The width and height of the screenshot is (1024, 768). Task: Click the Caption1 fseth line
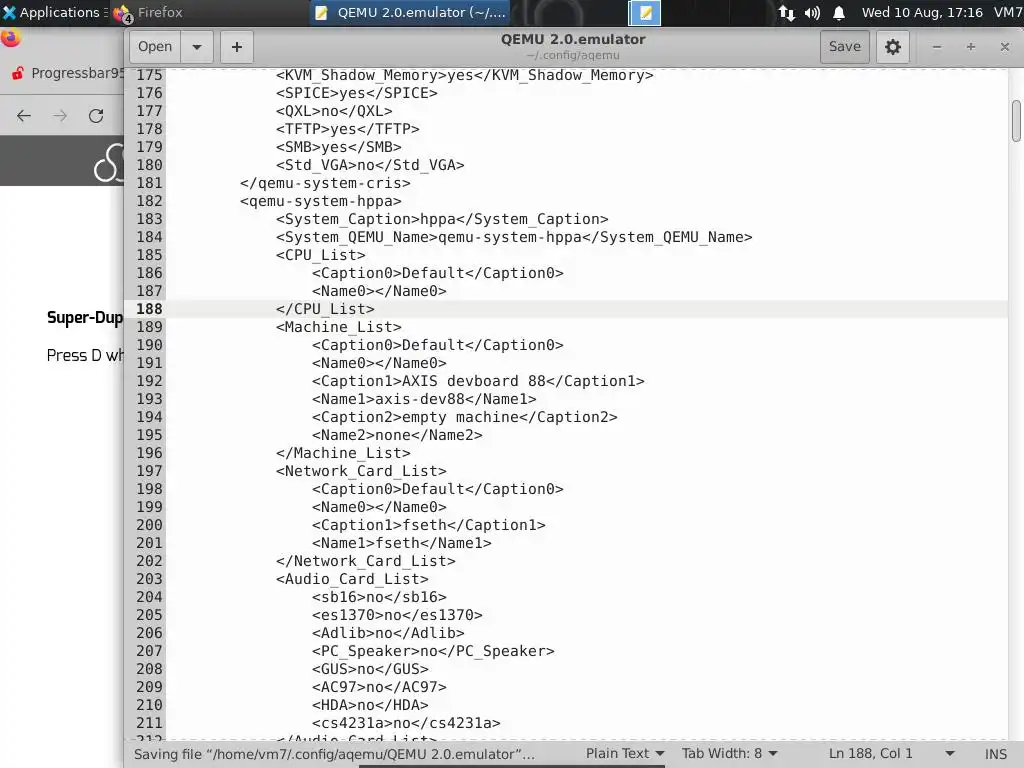tap(428, 525)
